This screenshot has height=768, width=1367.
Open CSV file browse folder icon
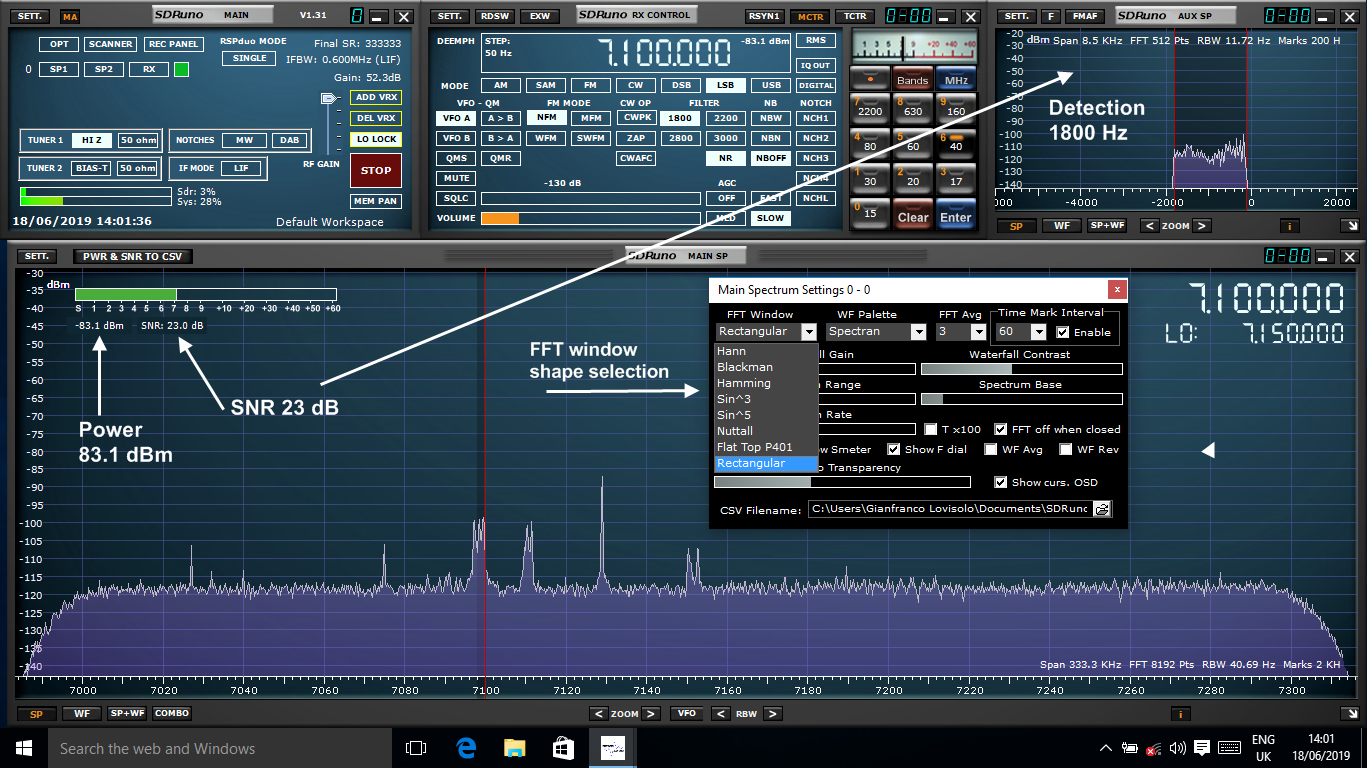[1101, 509]
